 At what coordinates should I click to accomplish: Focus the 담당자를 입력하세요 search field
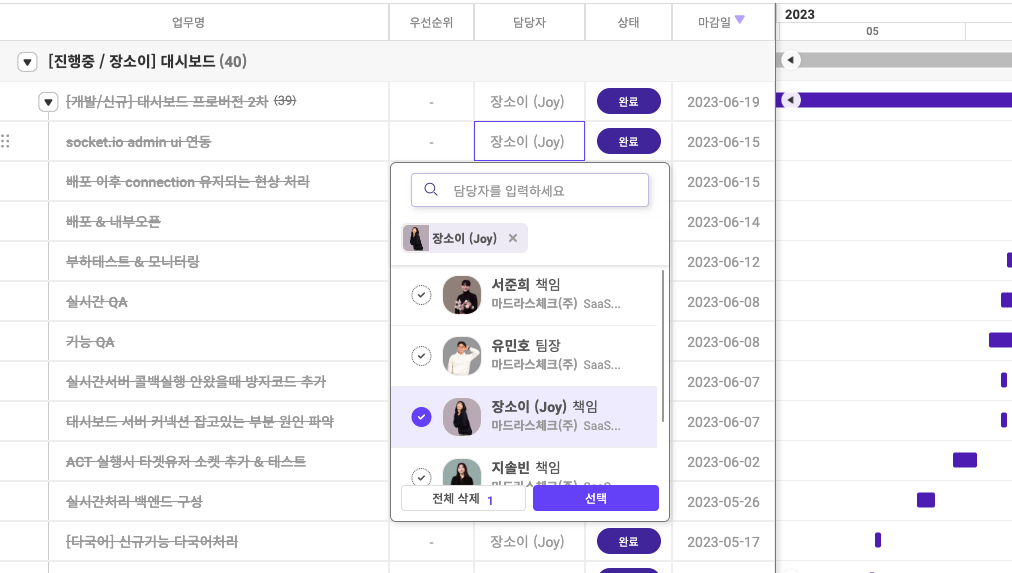530,190
